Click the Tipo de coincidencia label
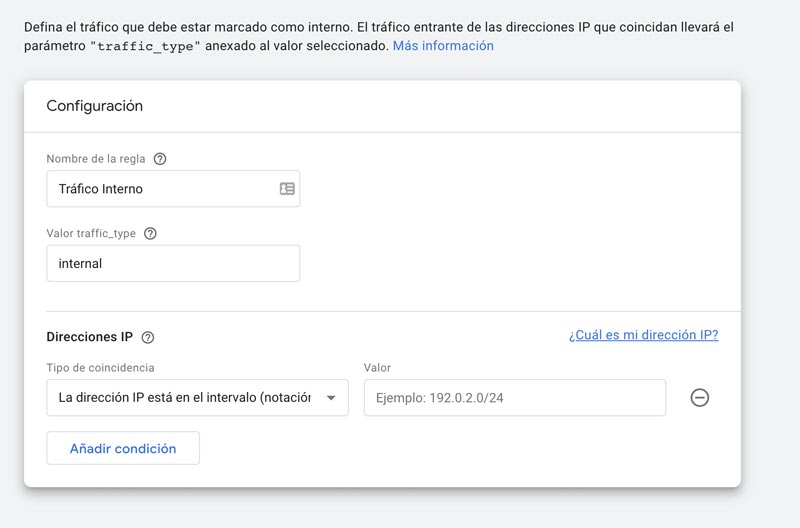 pyautogui.click(x=101, y=367)
